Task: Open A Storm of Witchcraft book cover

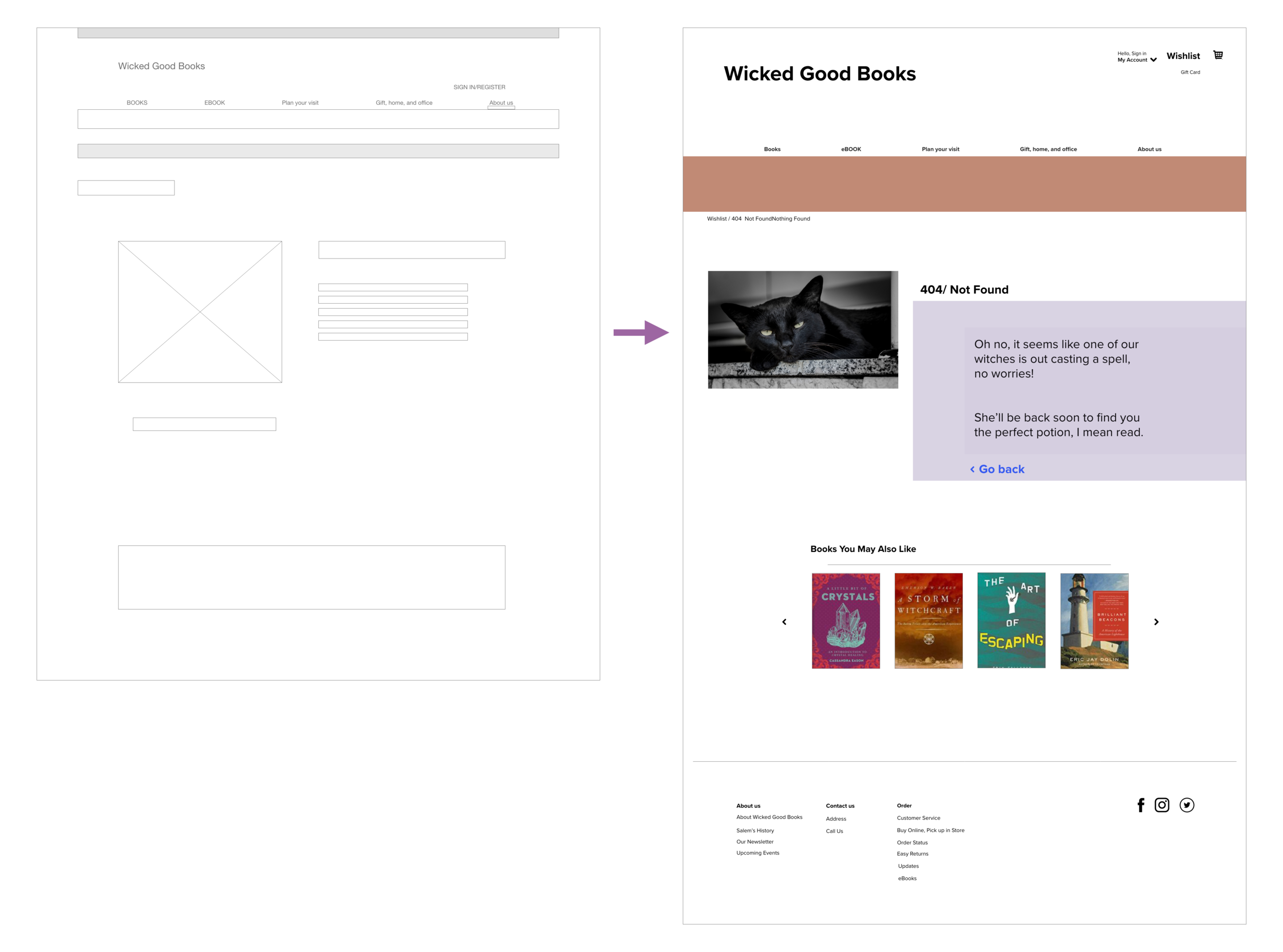Action: click(928, 621)
